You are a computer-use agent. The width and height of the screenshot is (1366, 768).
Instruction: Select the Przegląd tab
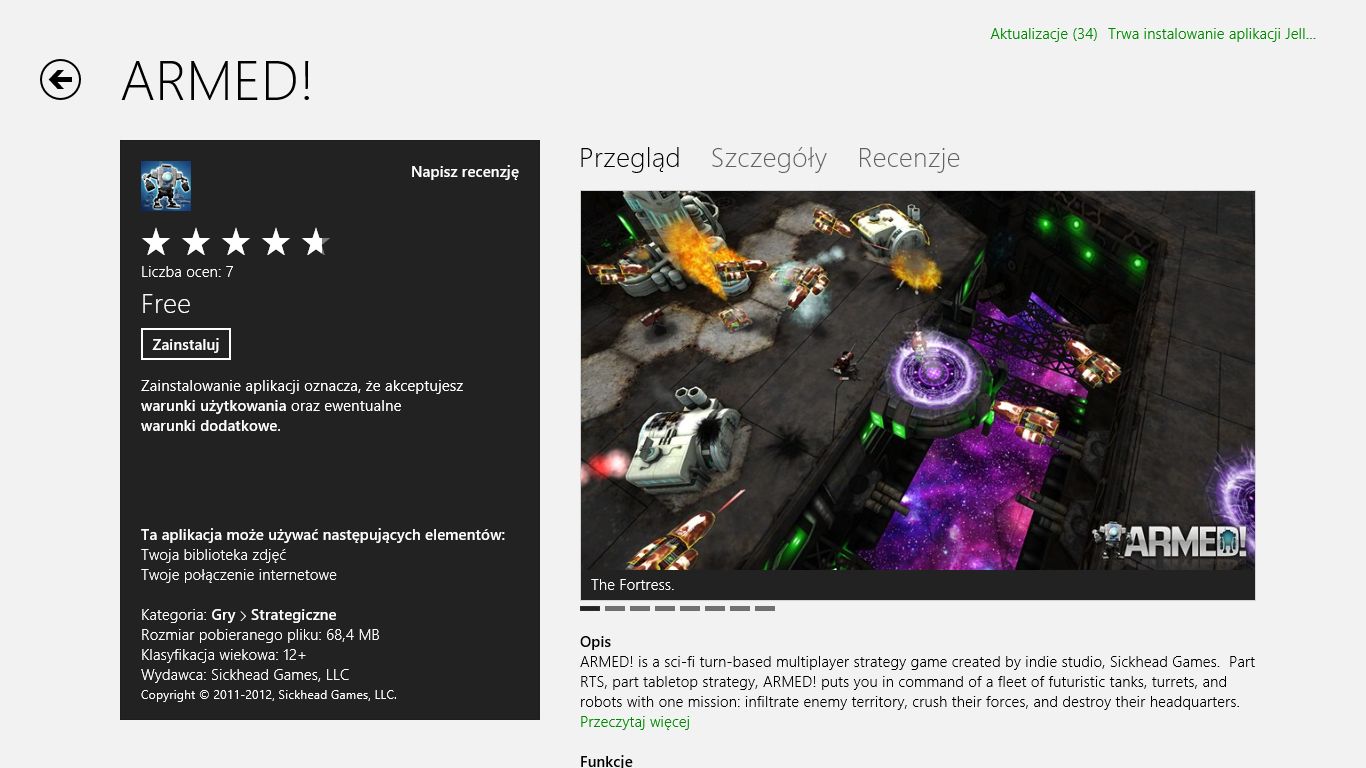[x=630, y=158]
